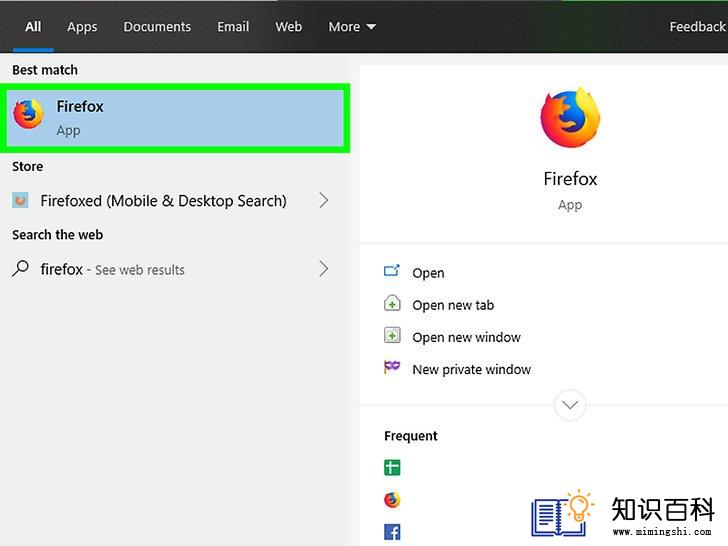Click the large Firefox logo in preview

point(570,118)
